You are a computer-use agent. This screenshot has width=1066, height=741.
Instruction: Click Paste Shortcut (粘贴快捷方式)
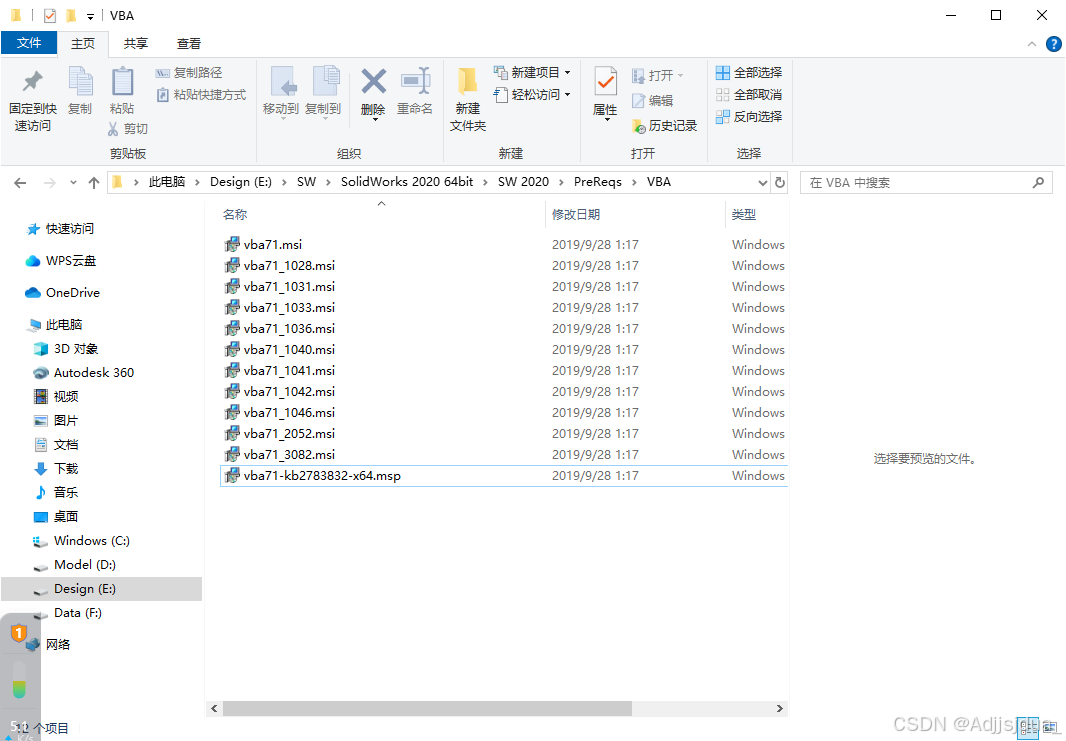[x=201, y=94]
